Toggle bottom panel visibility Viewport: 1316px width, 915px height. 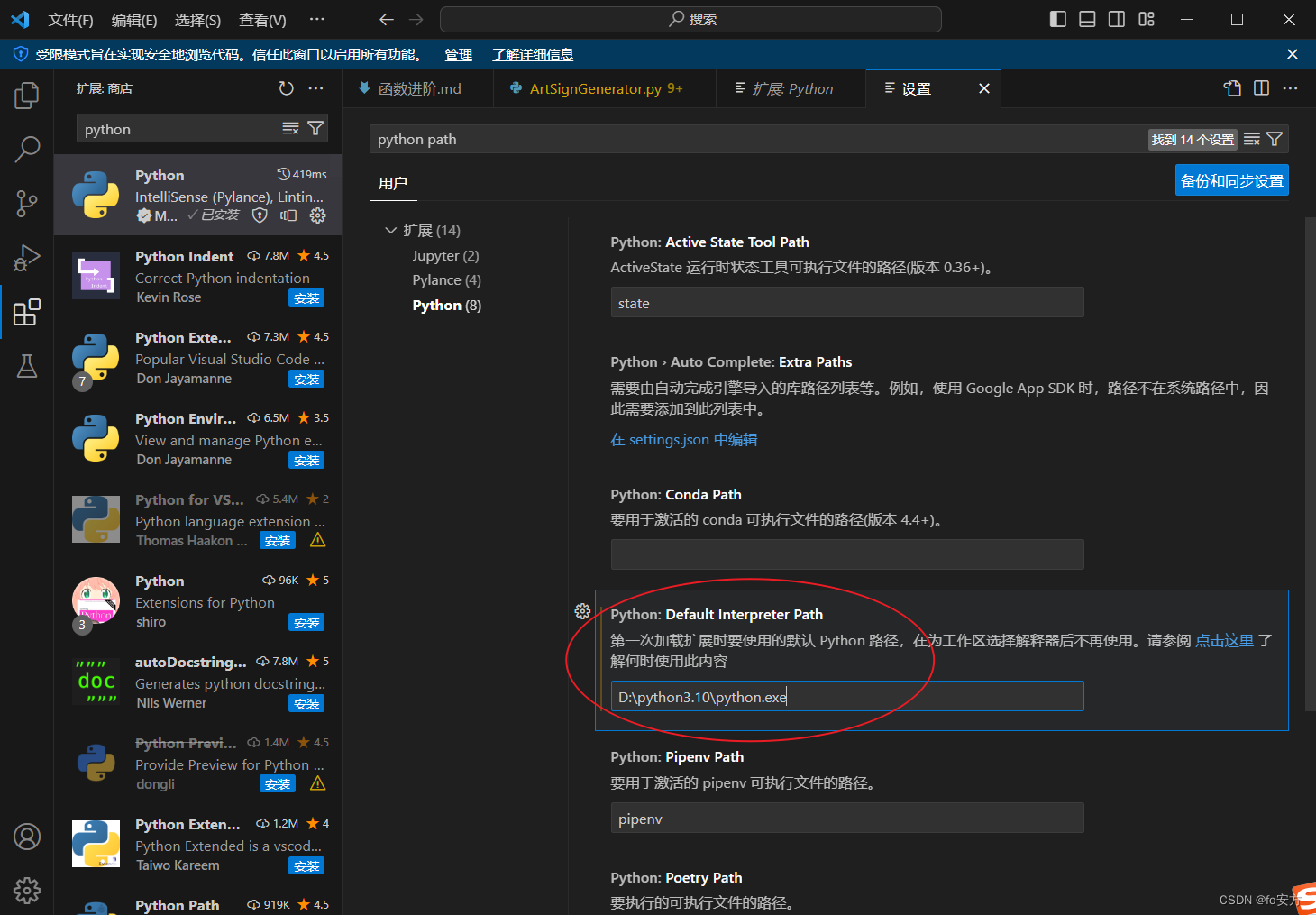point(1088,19)
